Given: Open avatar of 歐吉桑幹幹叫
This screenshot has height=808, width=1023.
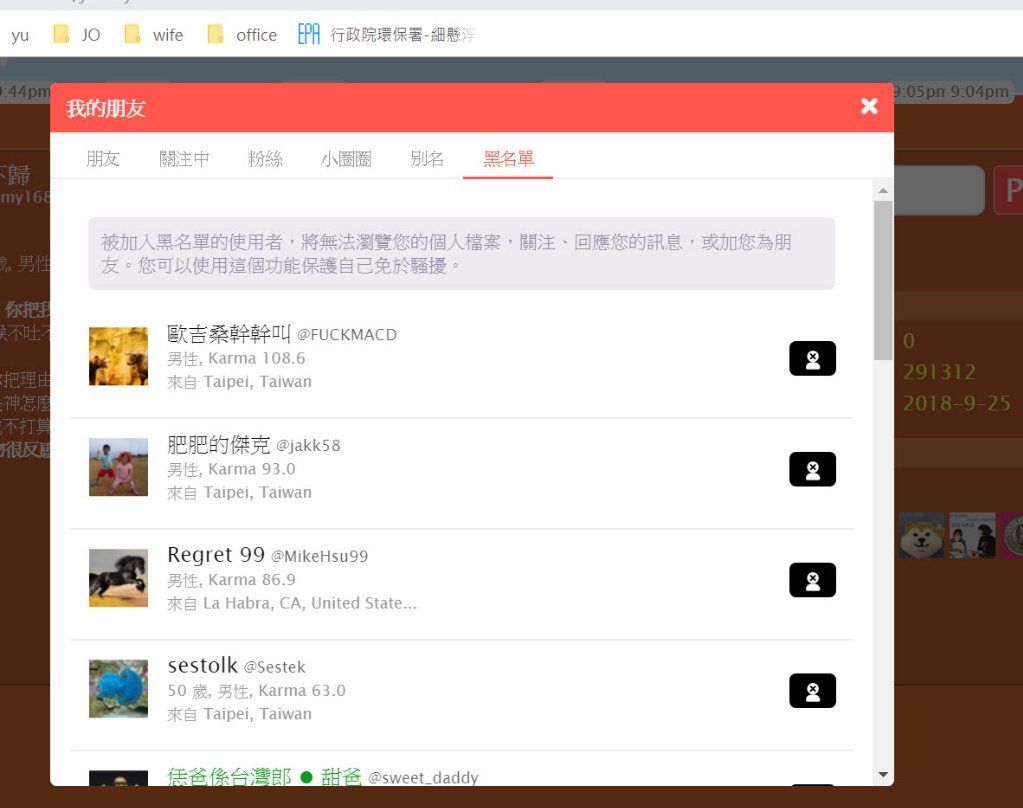Looking at the screenshot, I should [118, 356].
